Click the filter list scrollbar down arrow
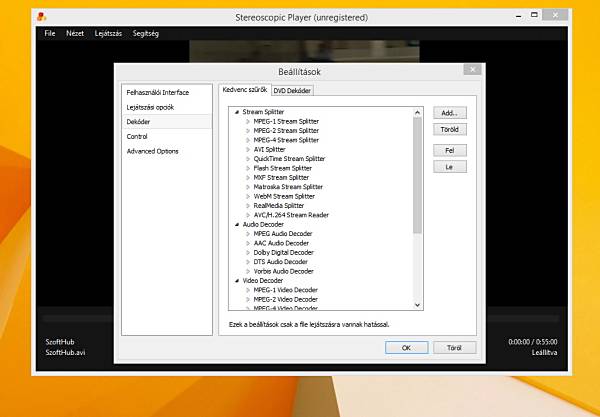Viewport: 600px width, 417px height. [417, 305]
